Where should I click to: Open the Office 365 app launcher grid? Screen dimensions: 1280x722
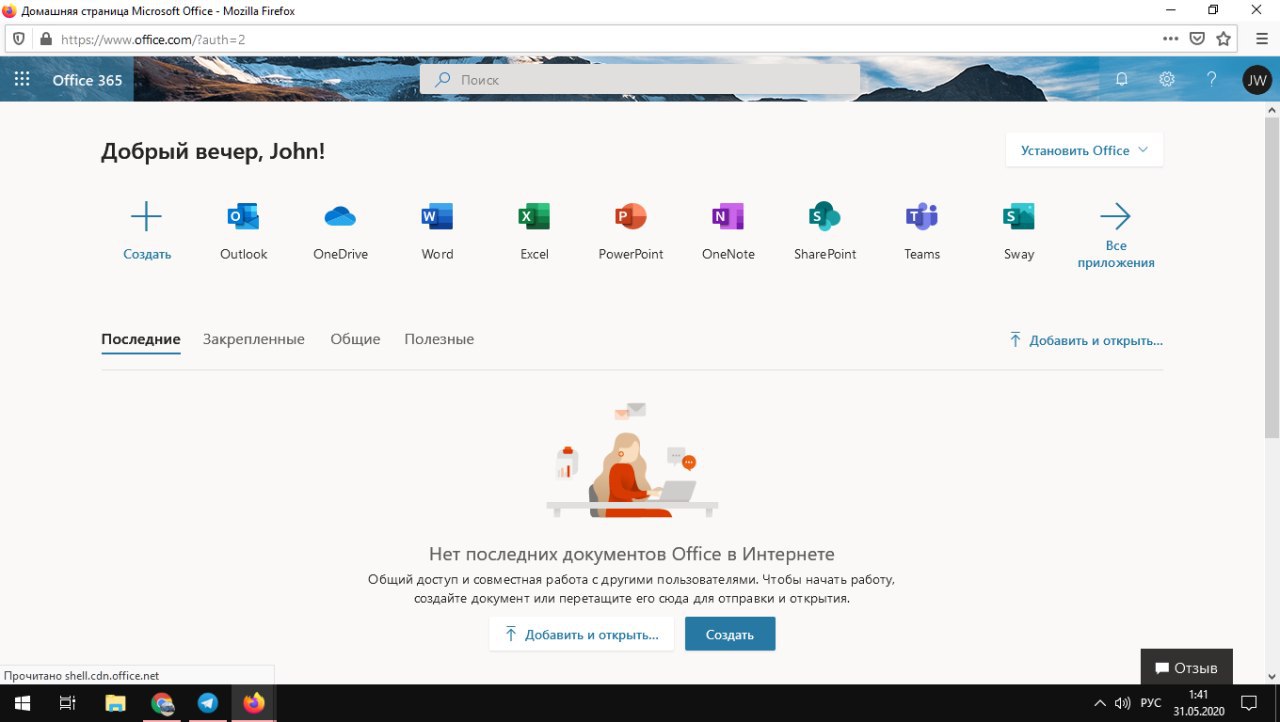pos(22,79)
